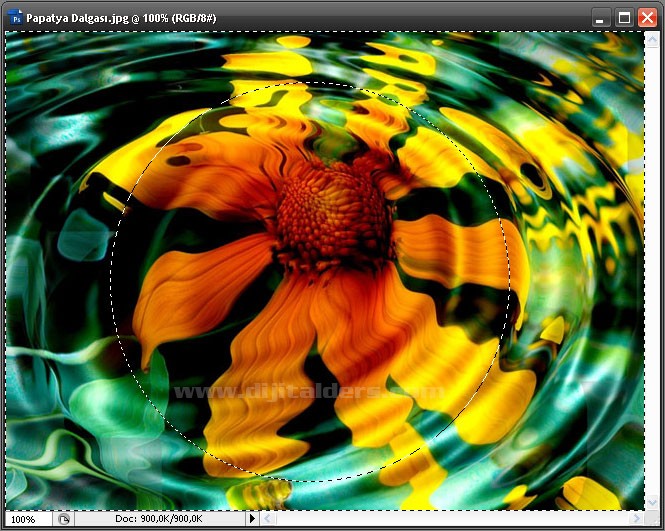Click the zoom percentage field showing 100%
This screenshot has height=531, width=665.
point(28,519)
